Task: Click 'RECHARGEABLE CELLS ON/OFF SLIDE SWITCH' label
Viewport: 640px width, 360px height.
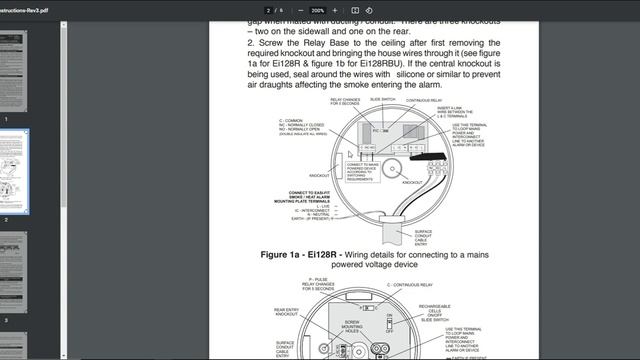Action: [x=435, y=313]
